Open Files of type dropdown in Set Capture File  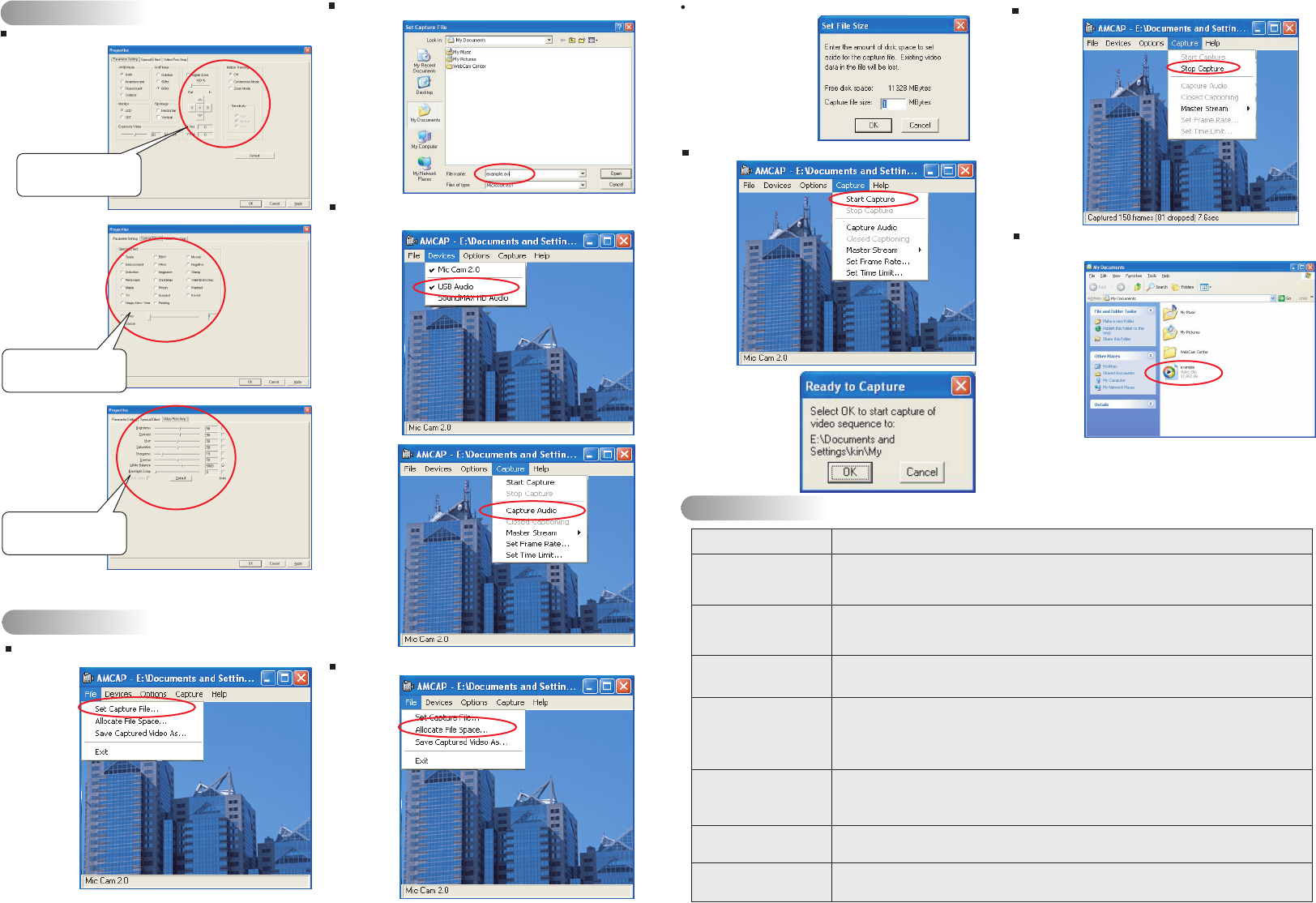[582, 185]
